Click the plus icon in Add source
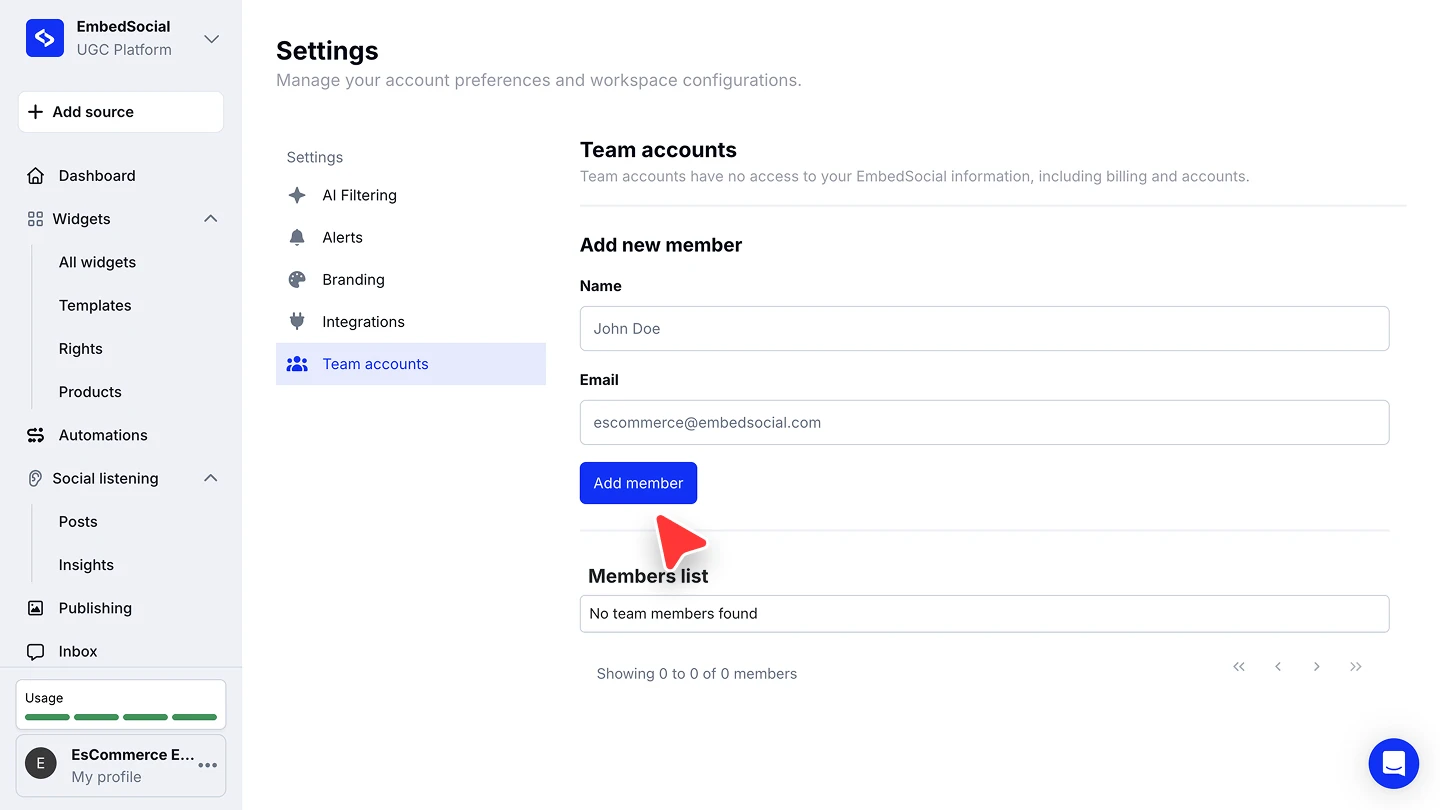This screenshot has height=810, width=1440. (36, 112)
